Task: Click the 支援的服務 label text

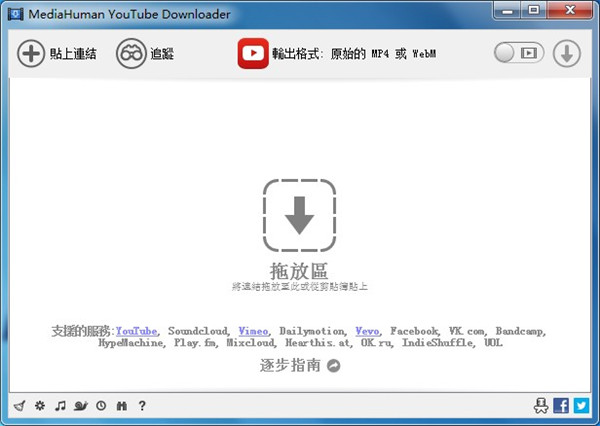Action: [x=81, y=331]
